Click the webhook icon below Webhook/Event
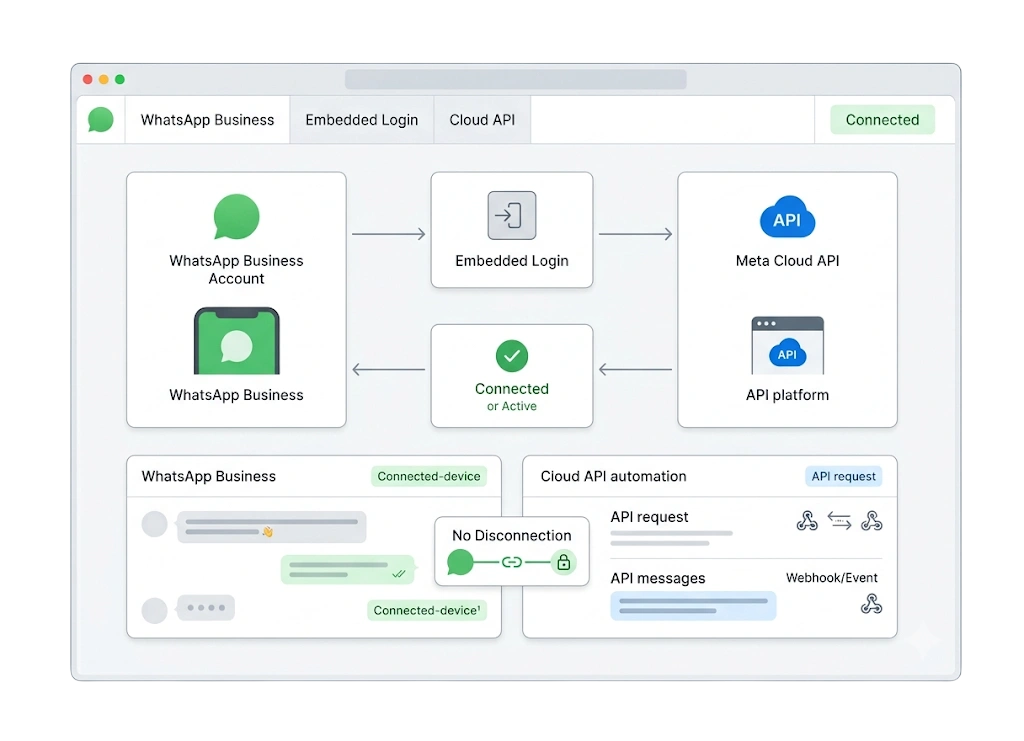The width and height of the screenshot is (1024, 741). (x=871, y=604)
